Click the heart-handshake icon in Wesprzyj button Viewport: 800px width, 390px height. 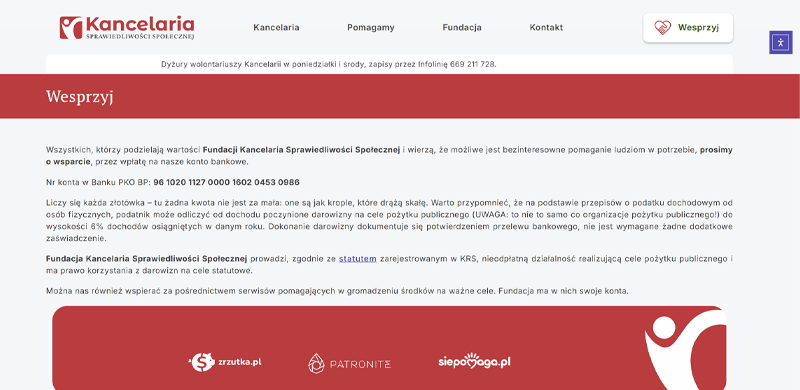662,28
